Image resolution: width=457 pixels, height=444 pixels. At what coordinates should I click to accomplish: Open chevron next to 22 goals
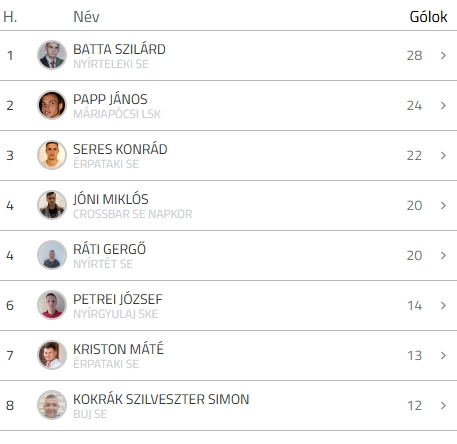tap(443, 155)
